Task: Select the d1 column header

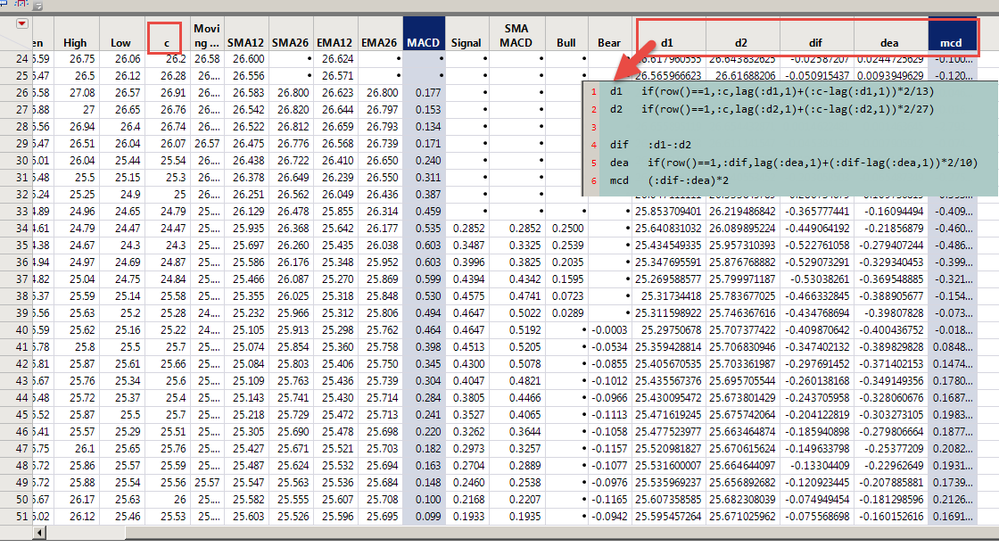Action: 667,43
